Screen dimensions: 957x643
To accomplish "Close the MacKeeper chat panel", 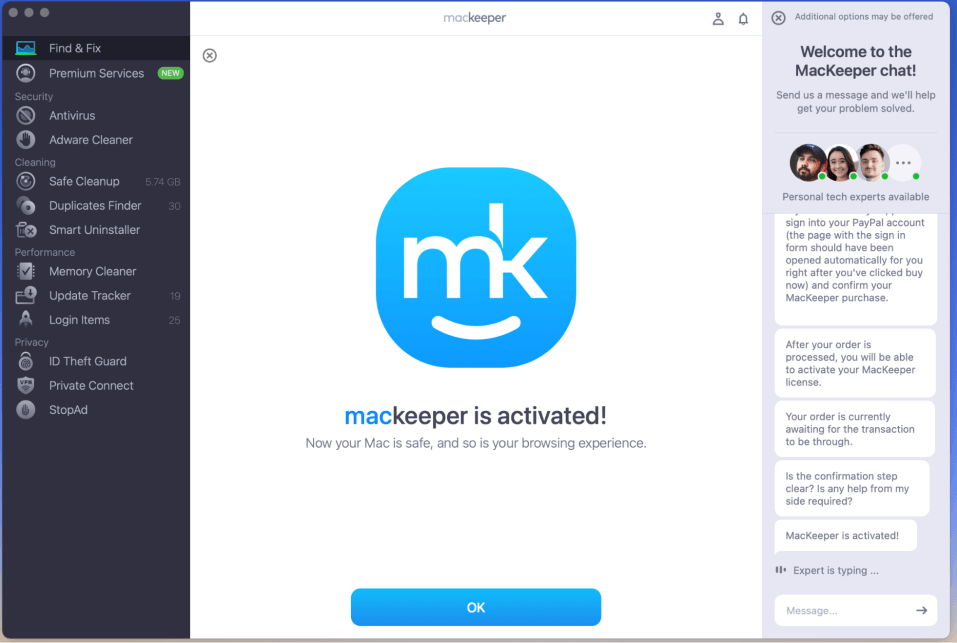I will 778,18.
